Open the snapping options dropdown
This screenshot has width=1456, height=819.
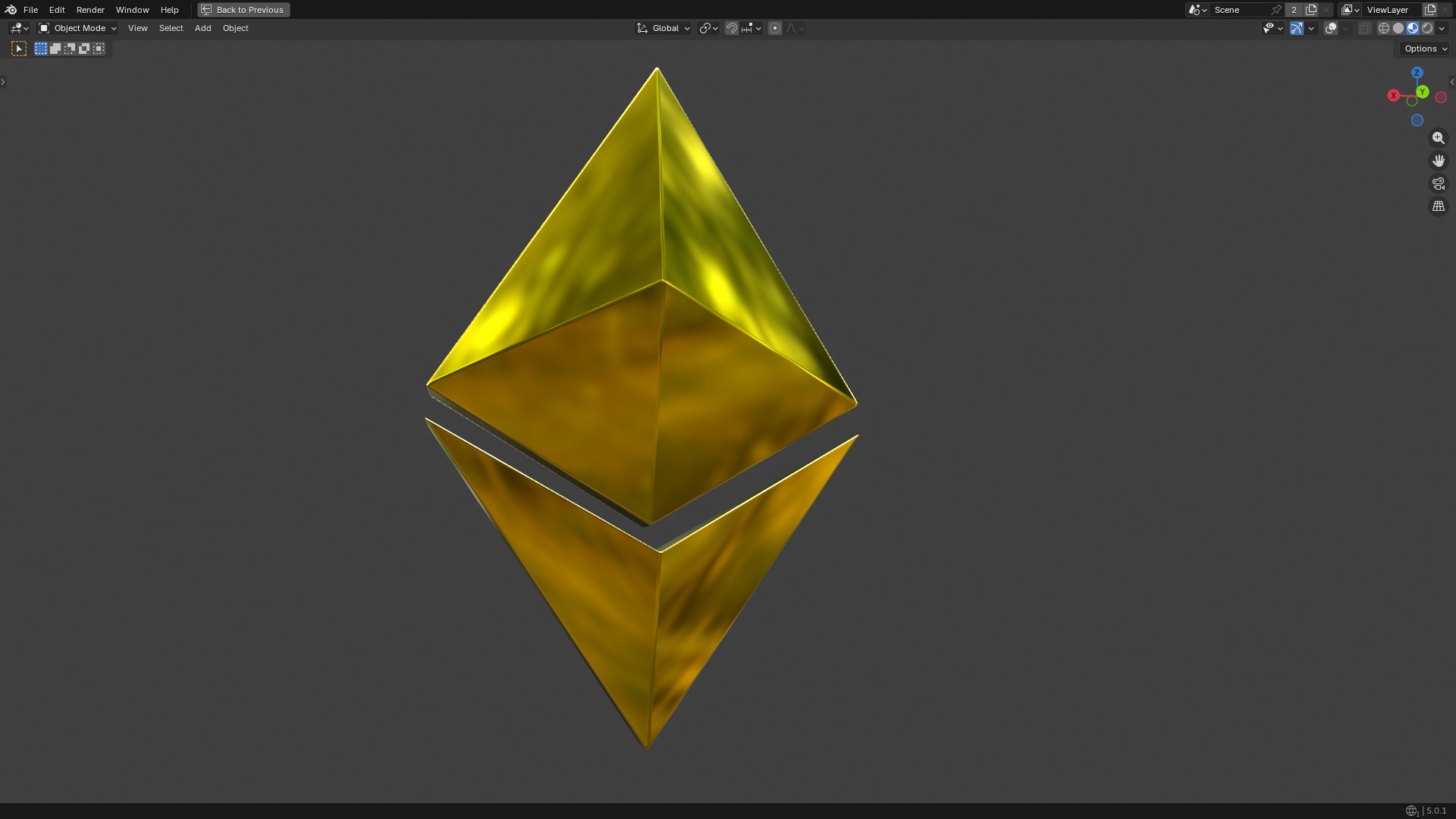[752, 28]
